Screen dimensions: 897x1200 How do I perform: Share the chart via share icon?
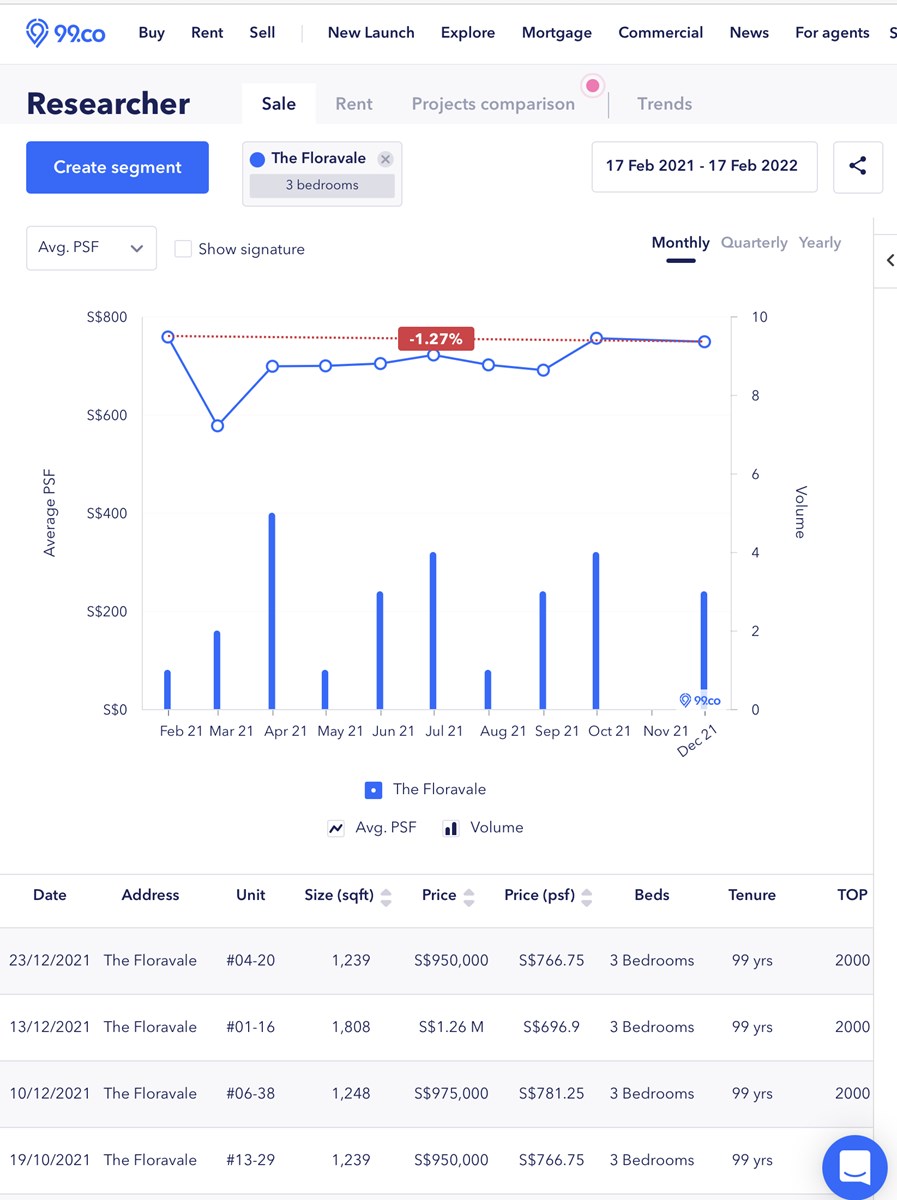tap(857, 166)
